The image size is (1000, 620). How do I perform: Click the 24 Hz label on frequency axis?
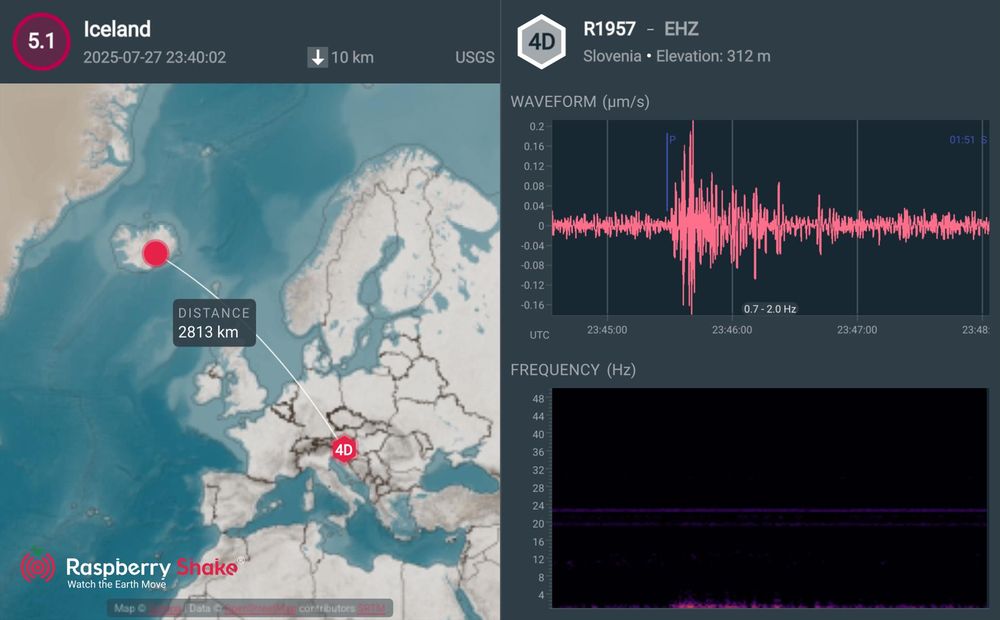coord(538,506)
